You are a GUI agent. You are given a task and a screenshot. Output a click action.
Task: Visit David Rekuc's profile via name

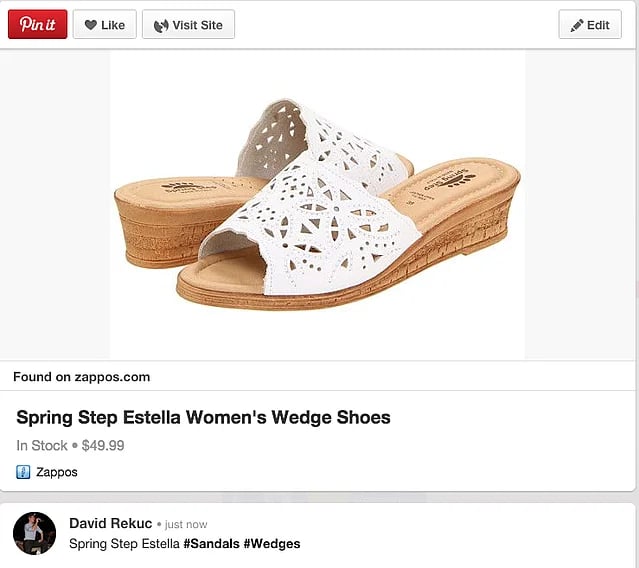click(110, 523)
